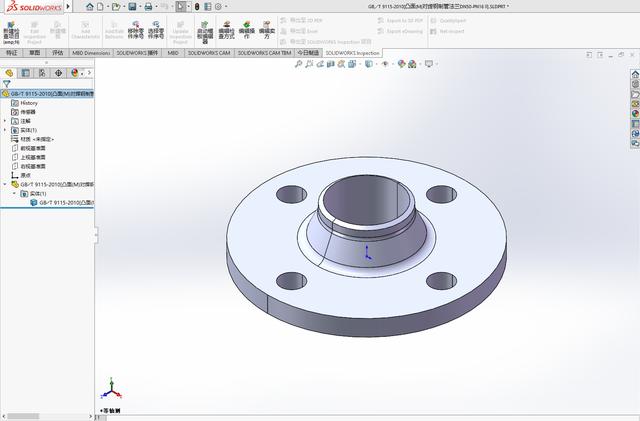This screenshot has height=421, width=640.
Task: Click the Rebuild traffic light icon
Action: pos(197,7)
